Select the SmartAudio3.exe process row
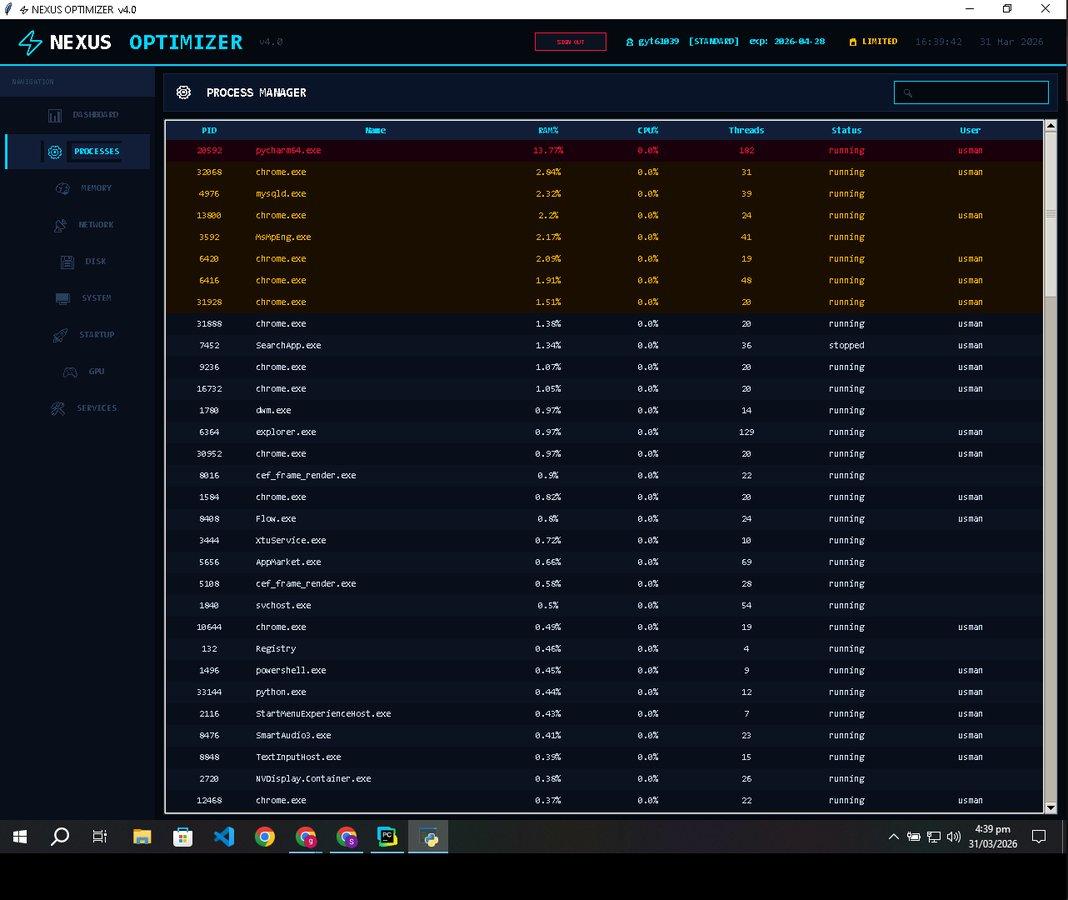This screenshot has width=1068, height=900. coord(604,736)
